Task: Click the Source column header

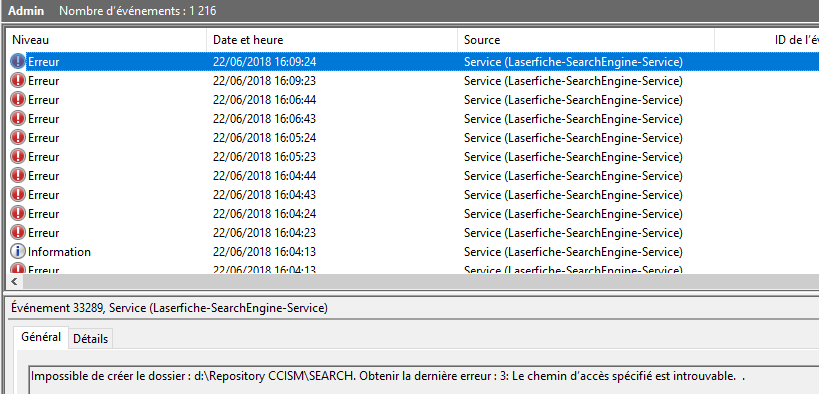Action: tap(586, 40)
